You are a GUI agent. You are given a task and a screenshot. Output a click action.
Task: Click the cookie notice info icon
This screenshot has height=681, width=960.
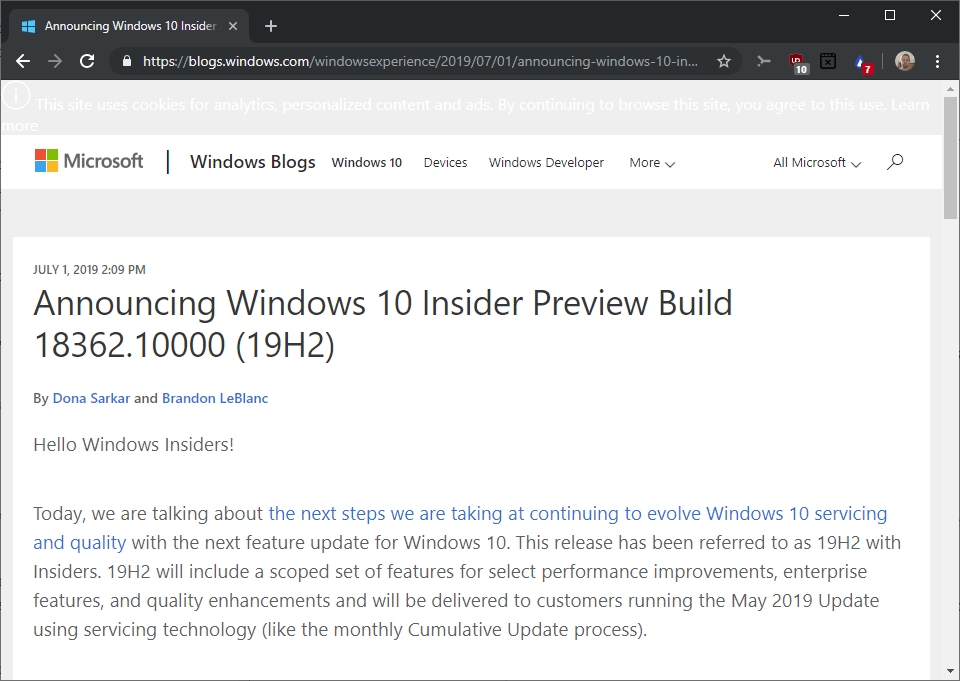16,96
